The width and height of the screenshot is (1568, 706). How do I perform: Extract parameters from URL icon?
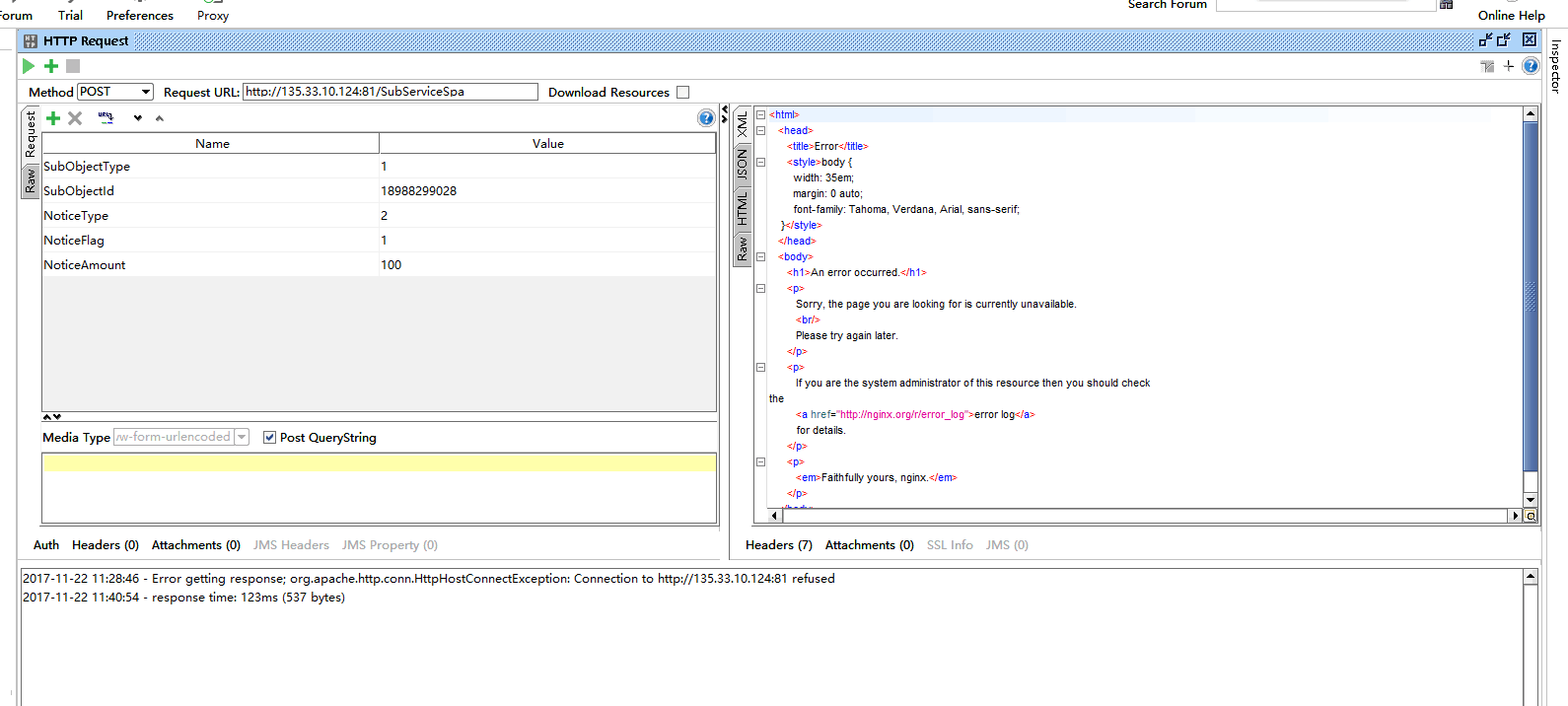click(x=106, y=118)
